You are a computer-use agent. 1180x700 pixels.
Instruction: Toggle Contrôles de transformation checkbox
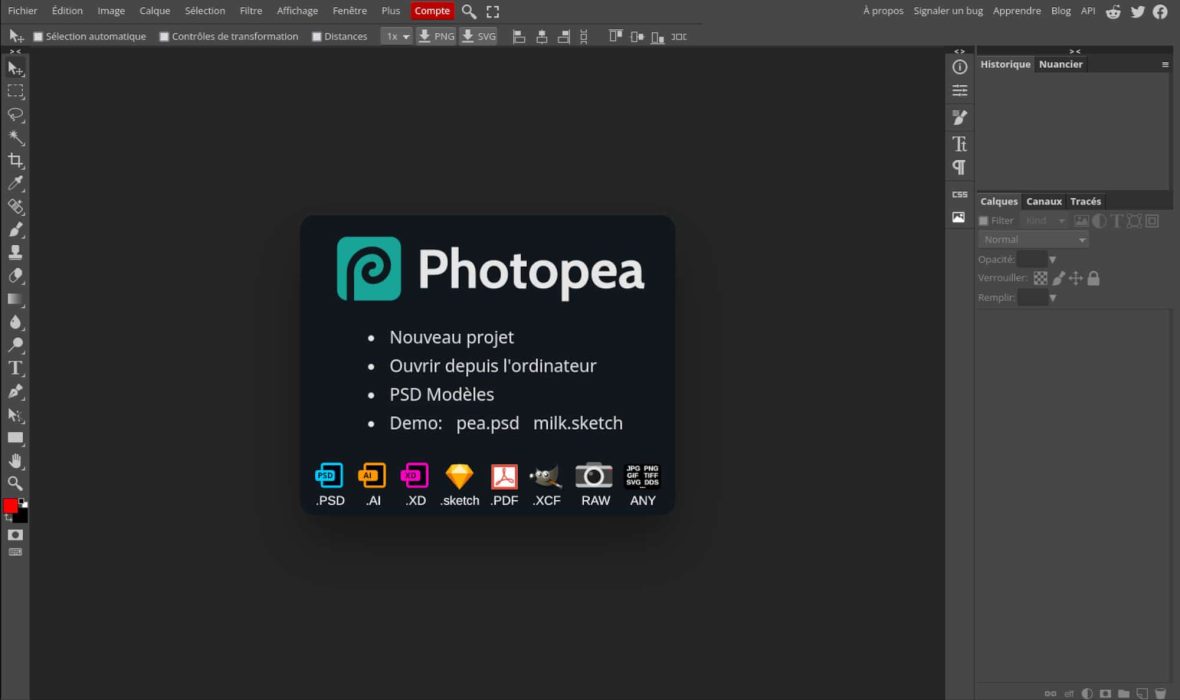tap(165, 37)
